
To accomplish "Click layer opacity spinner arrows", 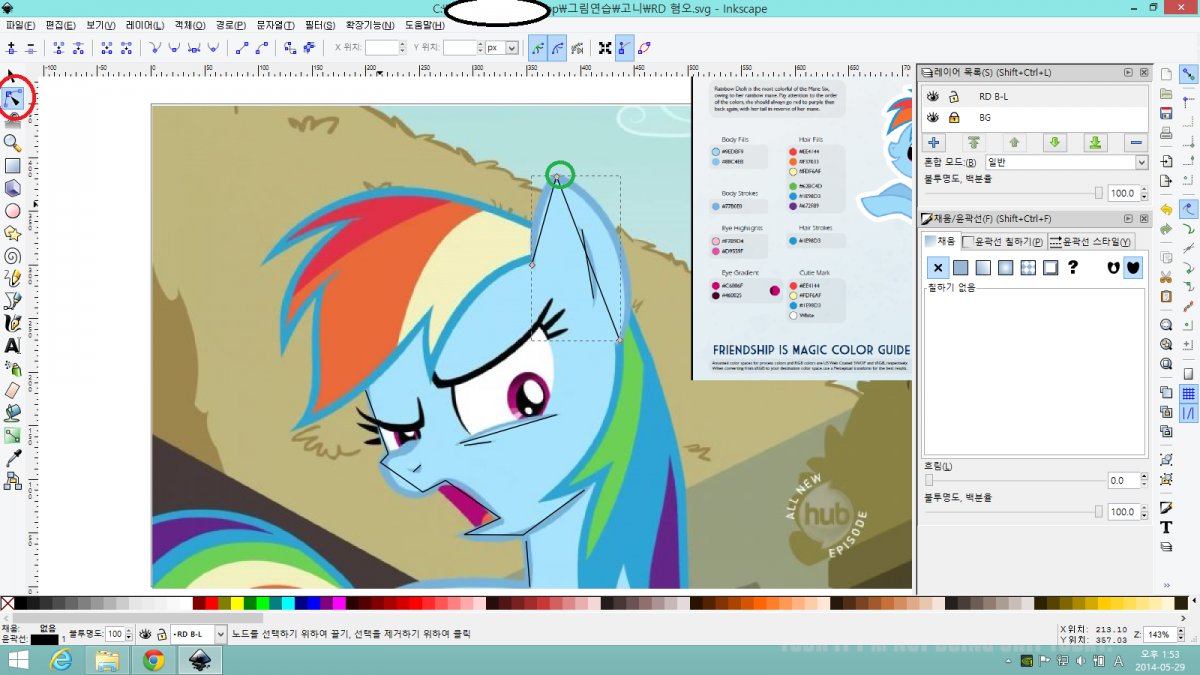I will pyautogui.click(x=1143, y=193).
